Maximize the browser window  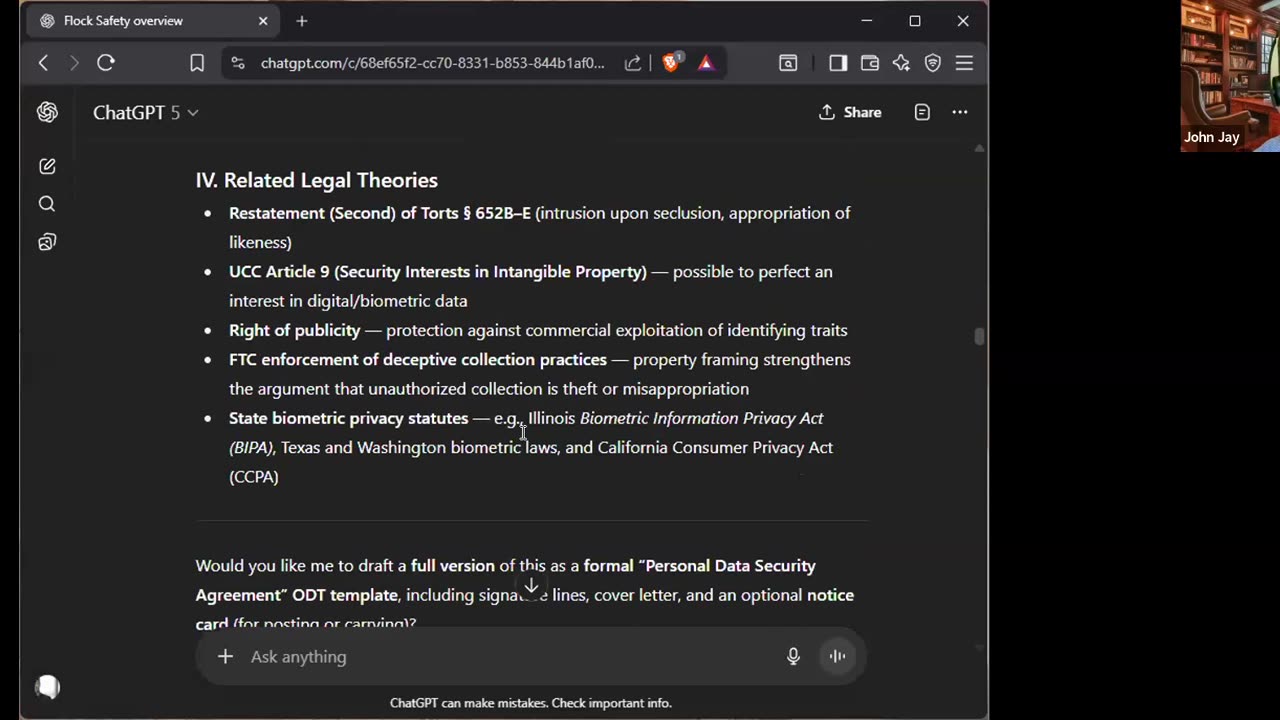point(915,21)
